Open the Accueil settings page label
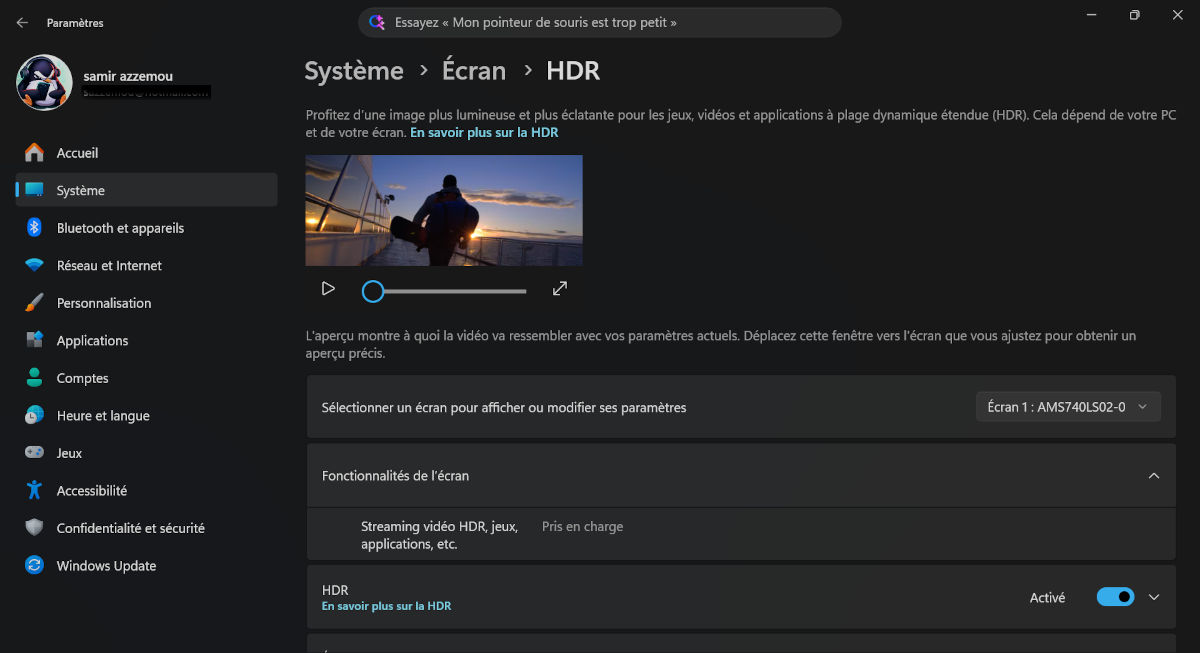 pyautogui.click(x=77, y=153)
